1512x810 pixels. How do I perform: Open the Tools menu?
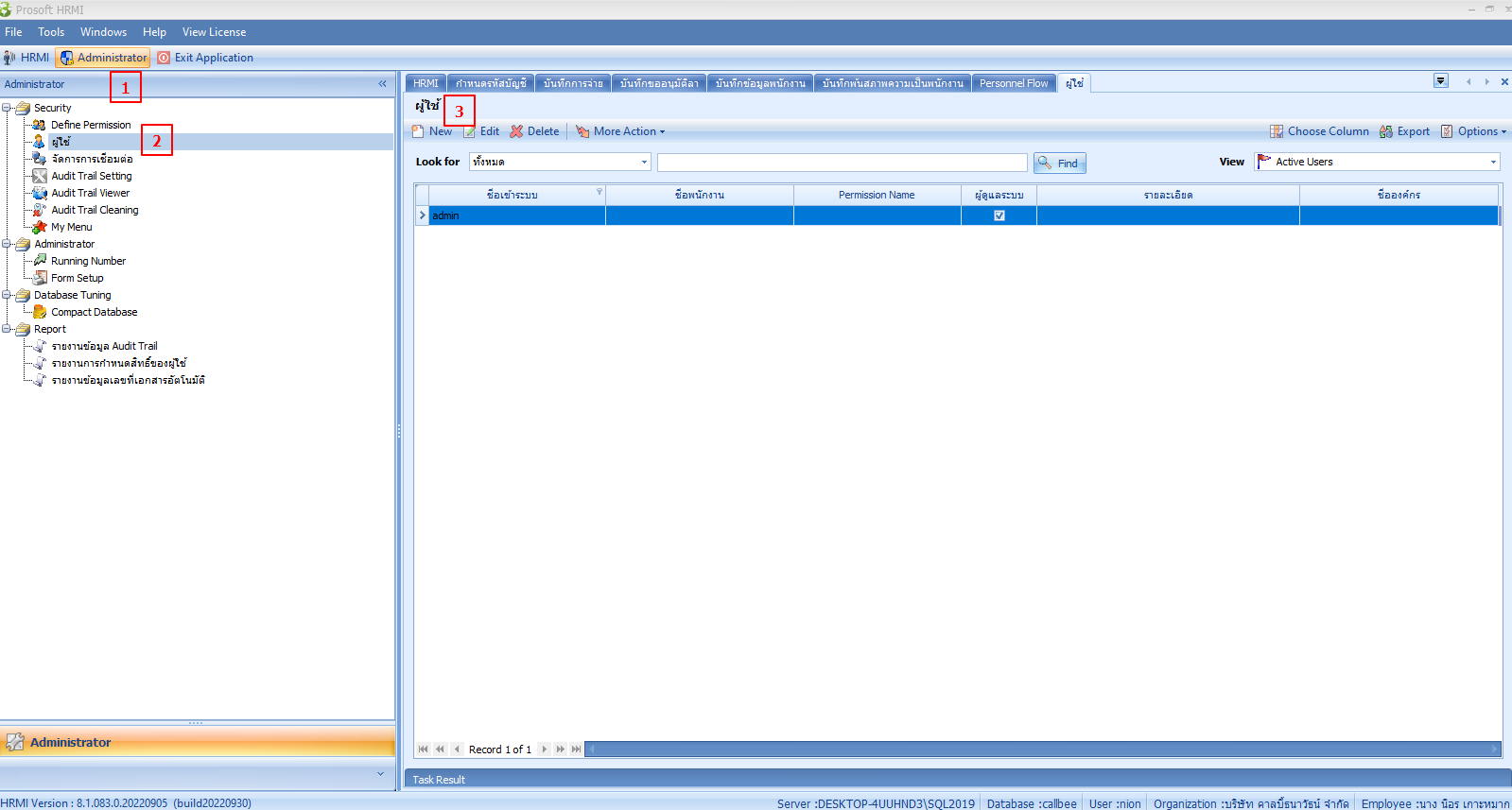pyautogui.click(x=51, y=32)
